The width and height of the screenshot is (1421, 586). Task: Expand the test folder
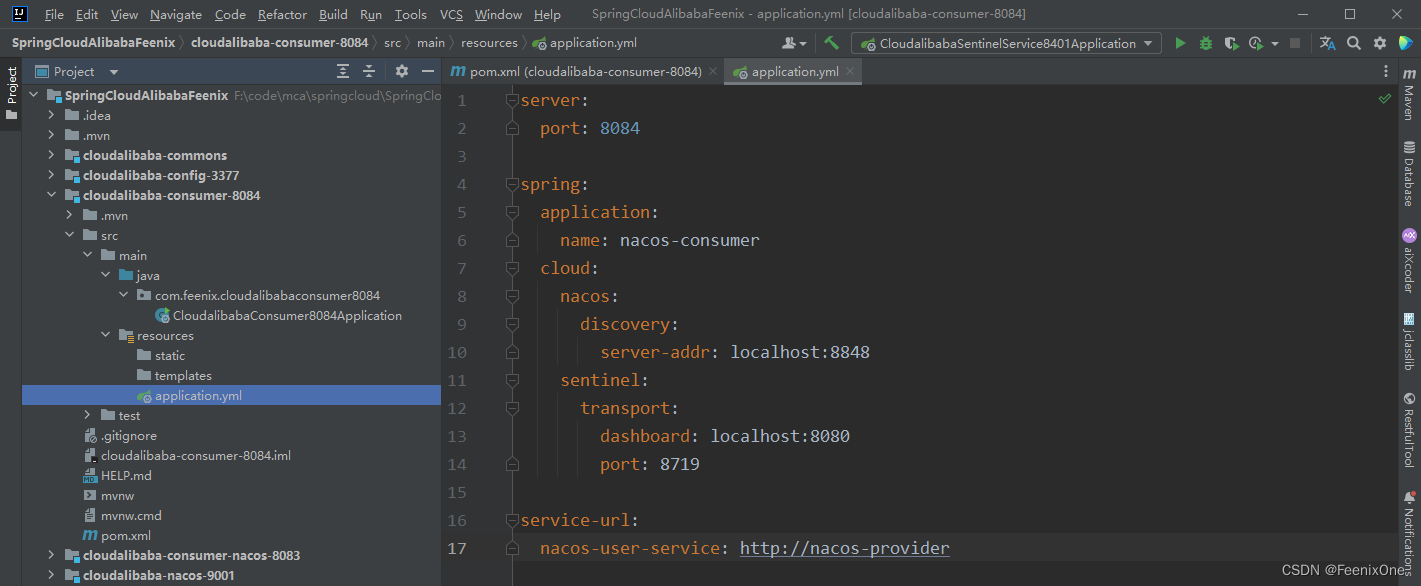[87, 415]
